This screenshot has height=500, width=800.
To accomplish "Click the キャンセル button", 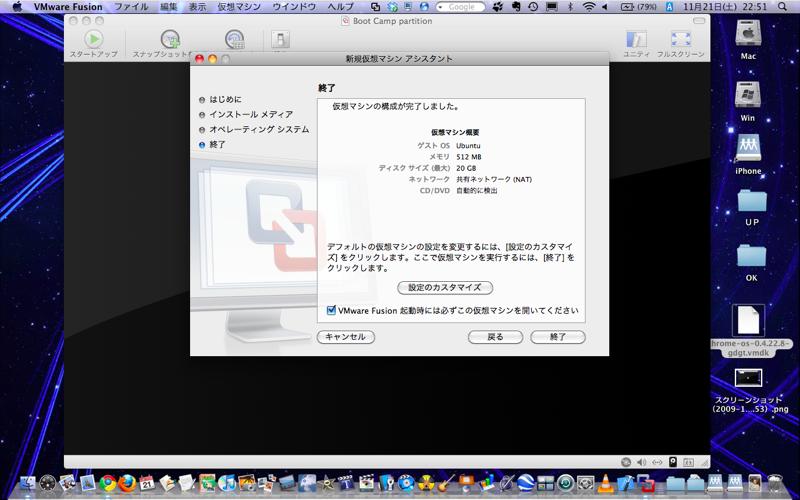I will click(x=345, y=337).
